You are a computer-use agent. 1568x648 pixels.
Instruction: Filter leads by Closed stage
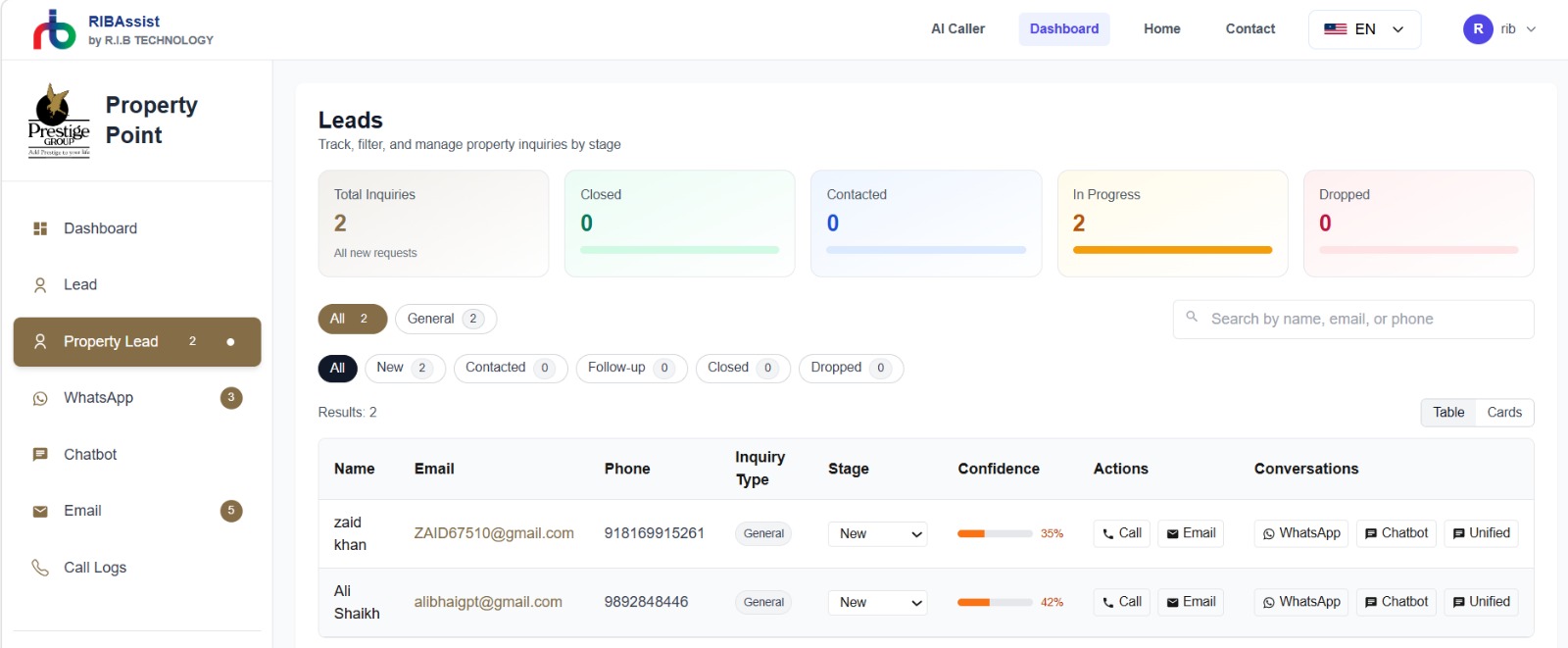point(743,368)
